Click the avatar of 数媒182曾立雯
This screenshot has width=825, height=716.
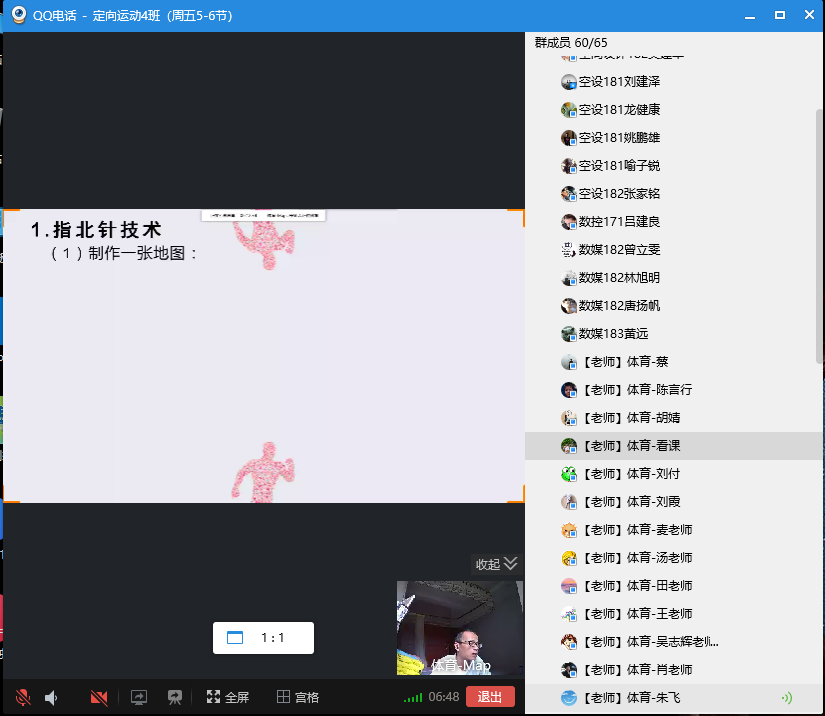coord(569,249)
